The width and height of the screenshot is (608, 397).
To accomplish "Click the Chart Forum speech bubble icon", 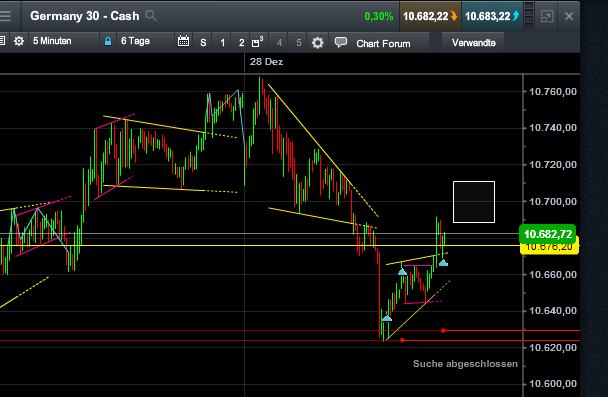I will [341, 42].
